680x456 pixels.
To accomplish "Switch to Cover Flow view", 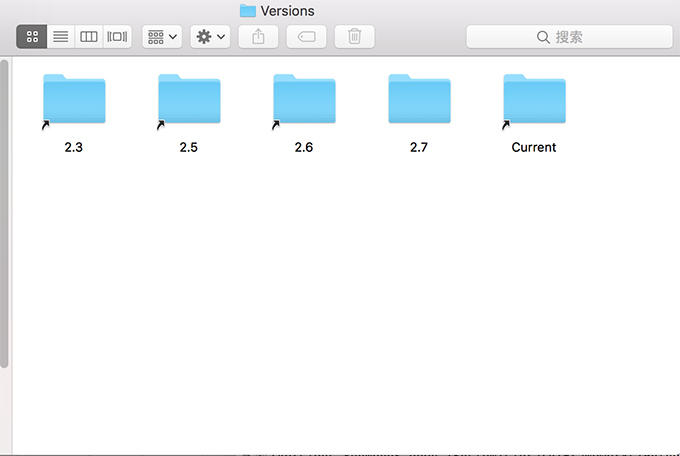I will pos(117,37).
